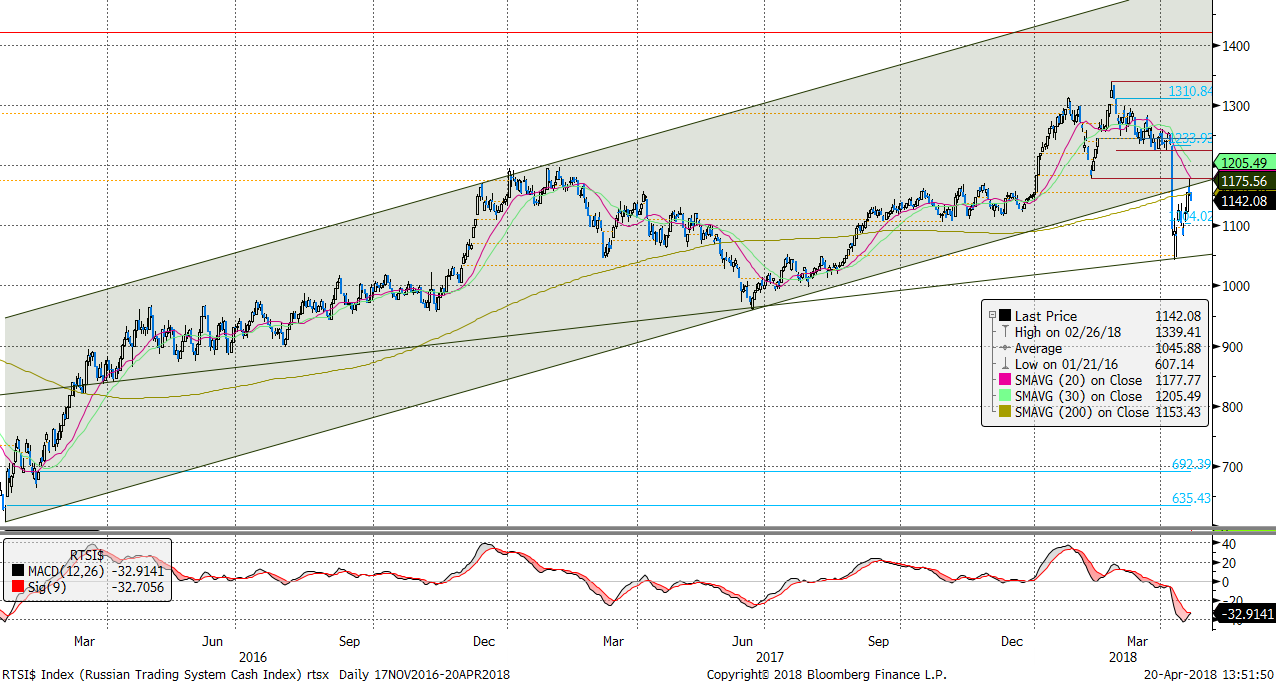1276x683 pixels.
Task: Select the Average legend label
Action: (x=1039, y=348)
